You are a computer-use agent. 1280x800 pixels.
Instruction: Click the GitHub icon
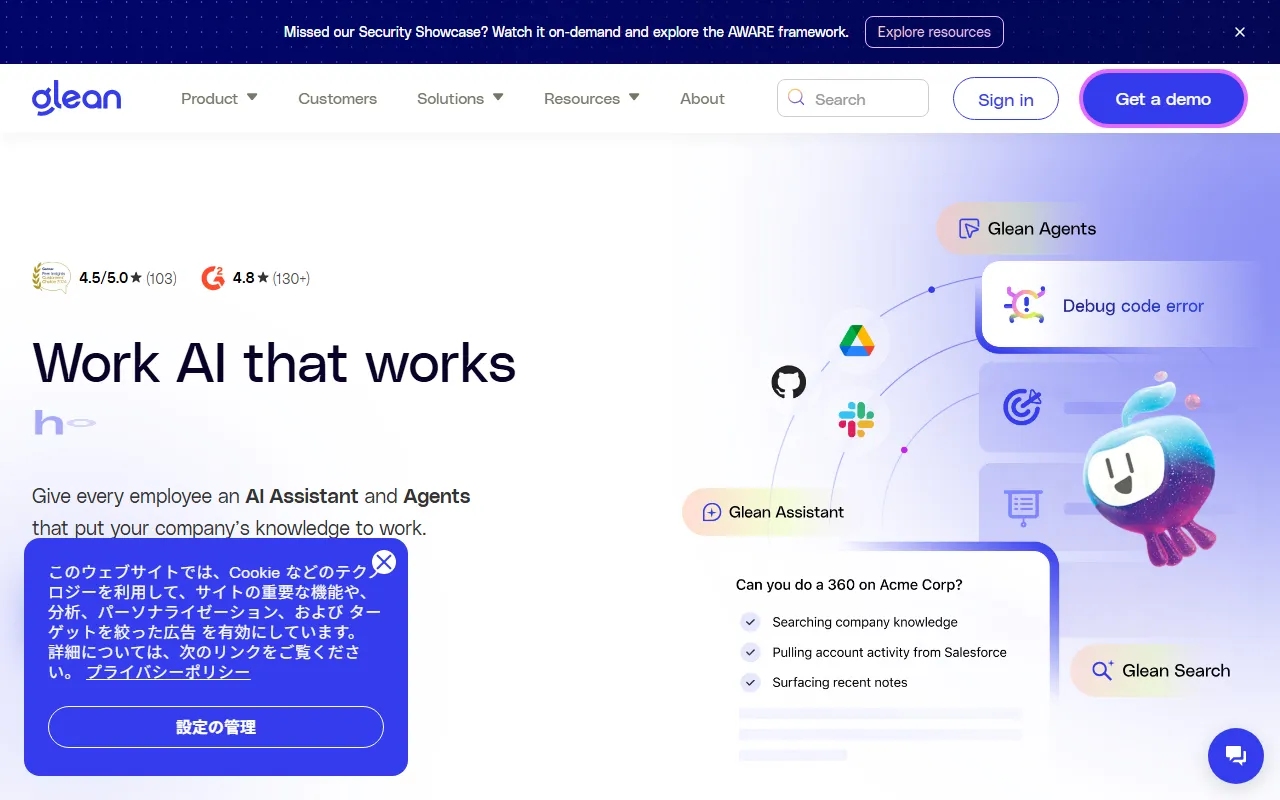pos(788,382)
